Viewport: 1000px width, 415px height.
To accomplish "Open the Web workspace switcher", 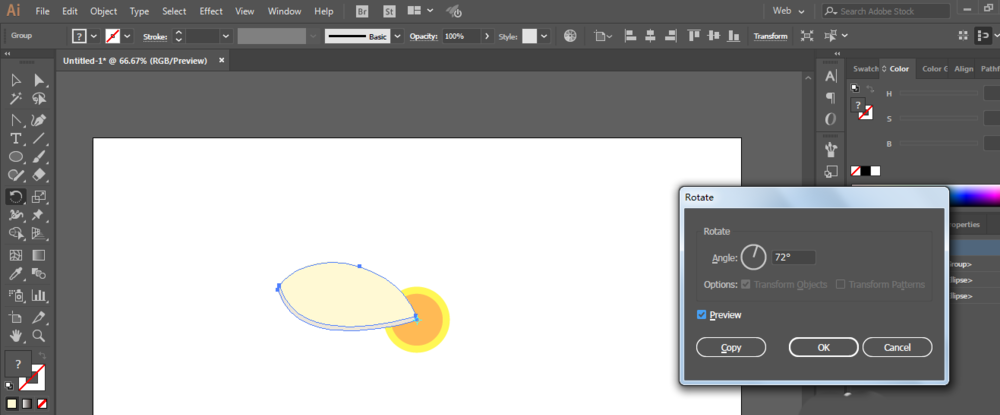I will point(788,11).
